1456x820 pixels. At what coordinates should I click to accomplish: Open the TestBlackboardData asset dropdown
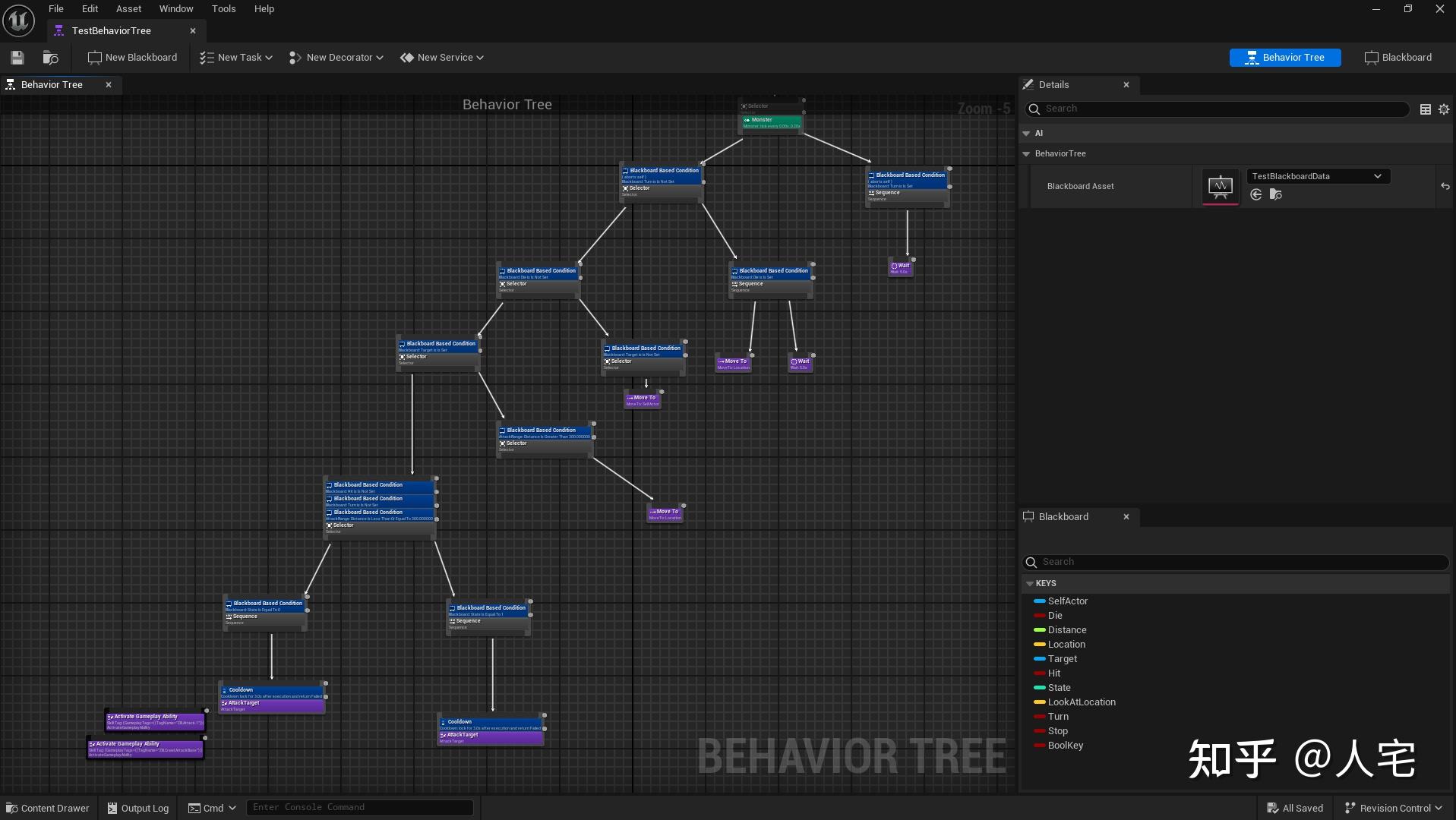pyautogui.click(x=1318, y=176)
